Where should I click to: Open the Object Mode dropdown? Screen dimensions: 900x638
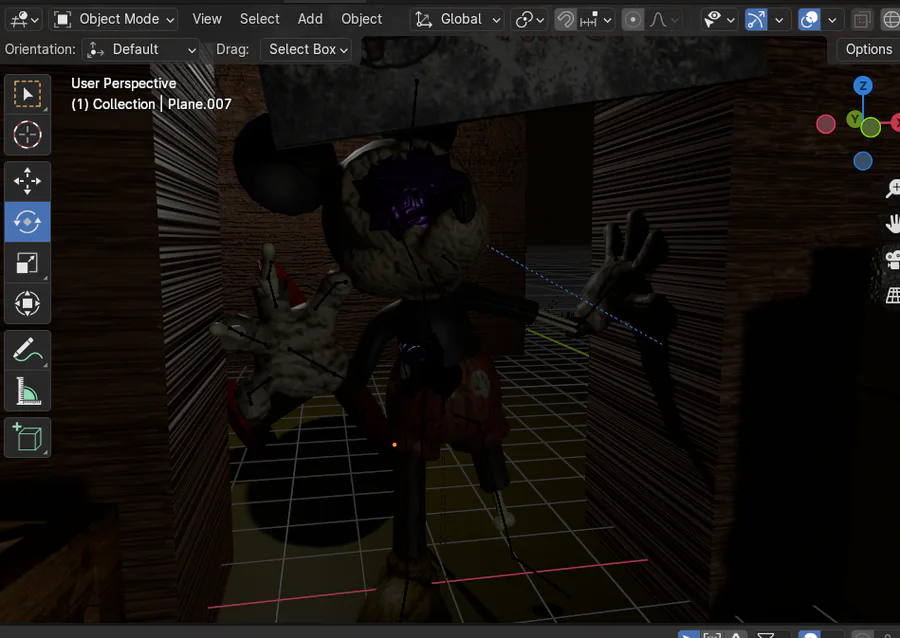(114, 20)
